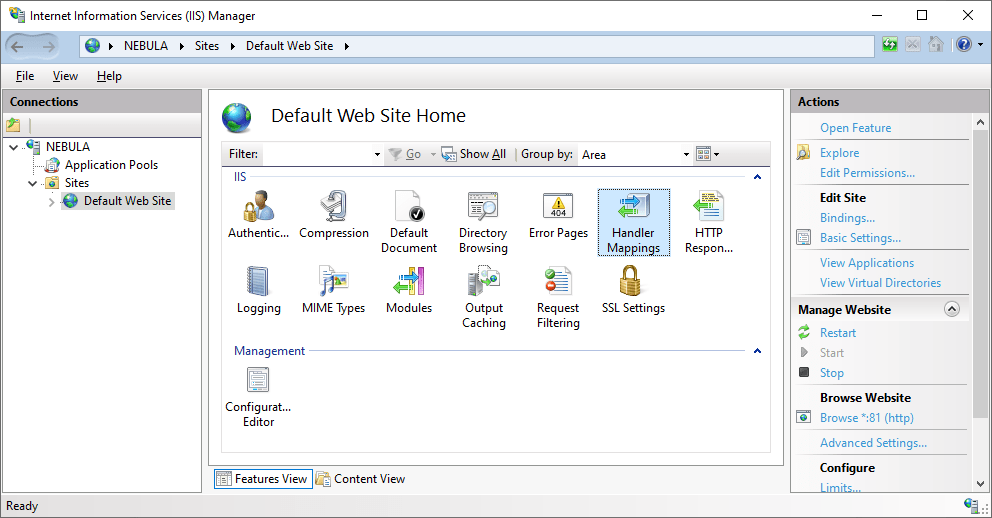The image size is (992, 518).
Task: Stop the website
Action: click(831, 373)
